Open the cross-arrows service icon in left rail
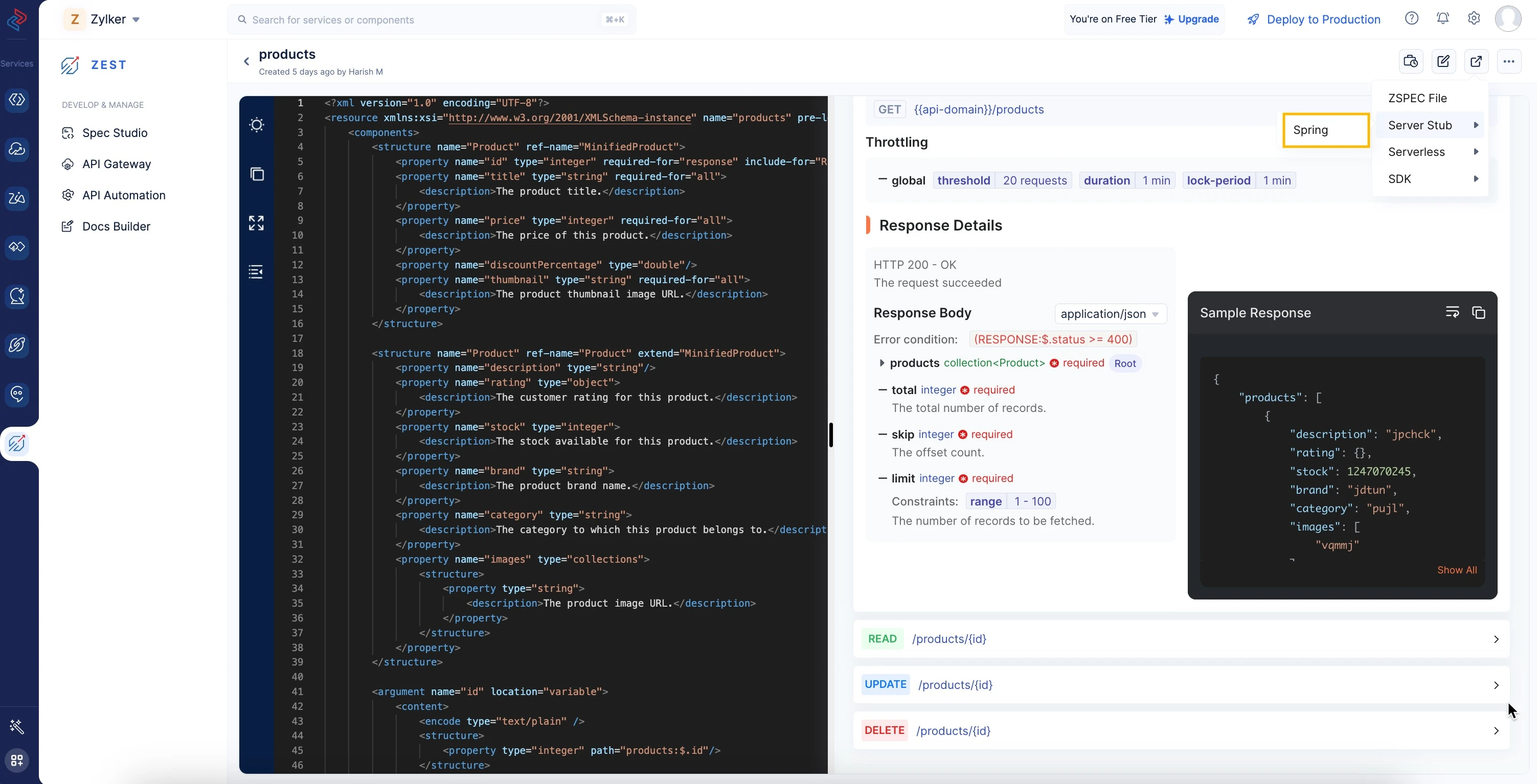The height and width of the screenshot is (784, 1537). [x=17, y=247]
